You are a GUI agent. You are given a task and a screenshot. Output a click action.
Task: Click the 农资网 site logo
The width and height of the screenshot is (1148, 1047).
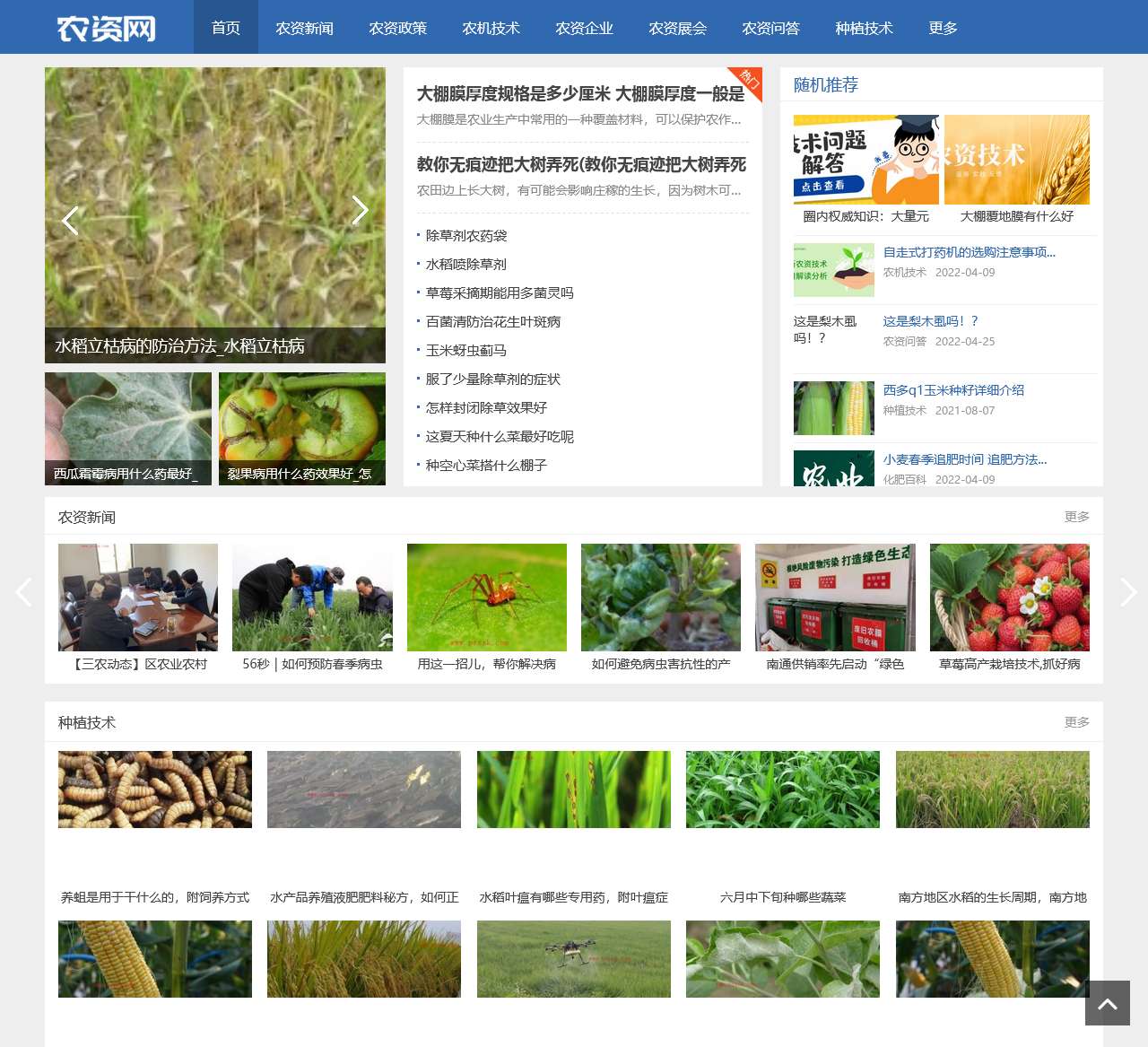click(x=106, y=28)
